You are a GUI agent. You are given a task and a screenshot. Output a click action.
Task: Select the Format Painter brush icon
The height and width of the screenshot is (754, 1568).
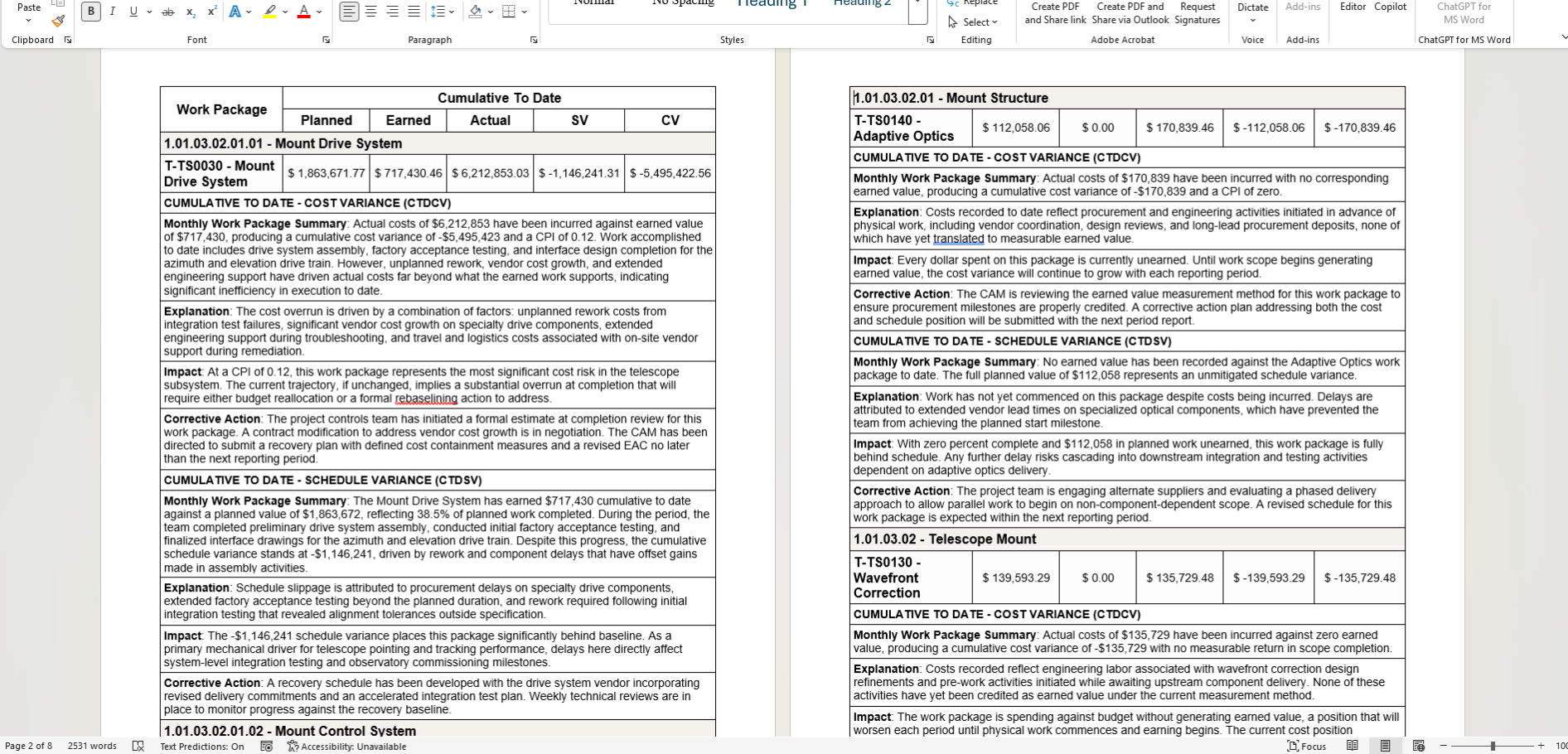(58, 21)
